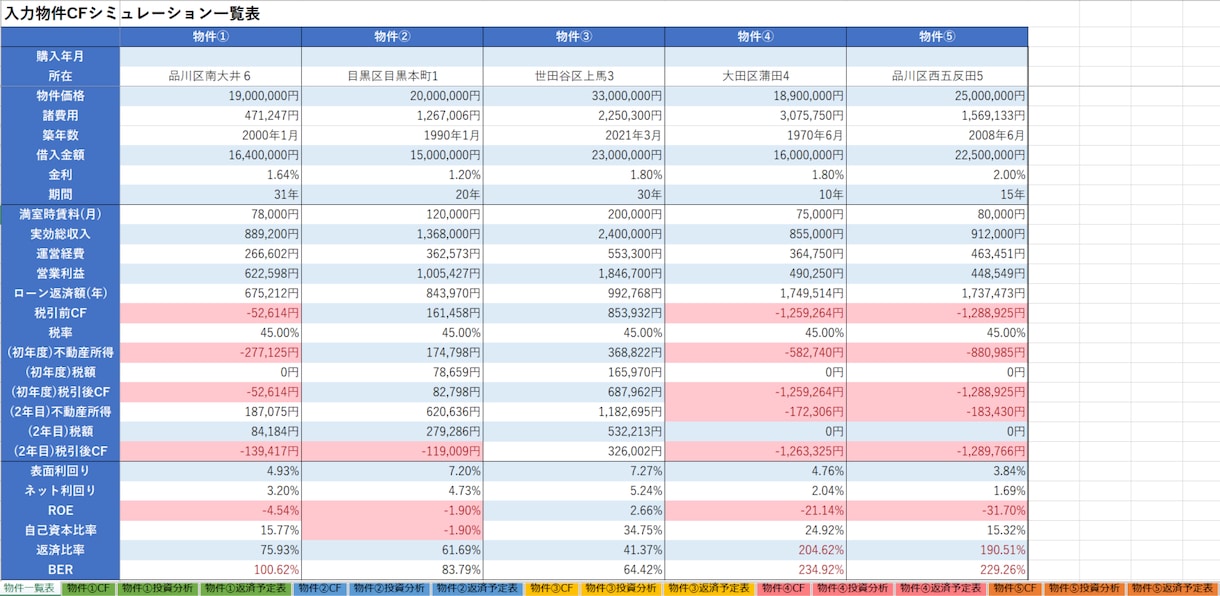Select the 物件⑤ column header cell

tap(937, 36)
